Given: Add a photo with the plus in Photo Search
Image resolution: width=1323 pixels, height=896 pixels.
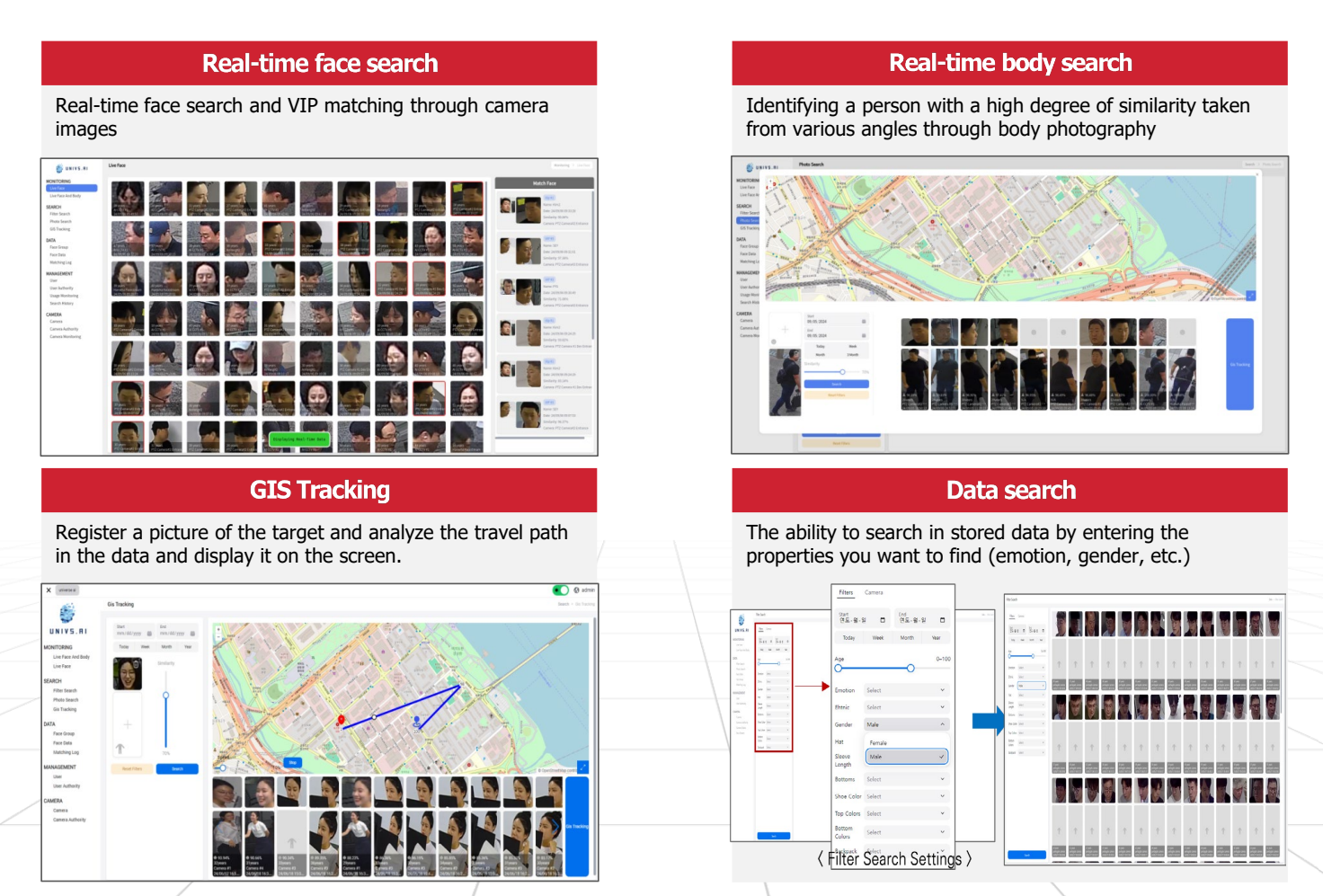Looking at the screenshot, I should pyautogui.click(x=785, y=330).
